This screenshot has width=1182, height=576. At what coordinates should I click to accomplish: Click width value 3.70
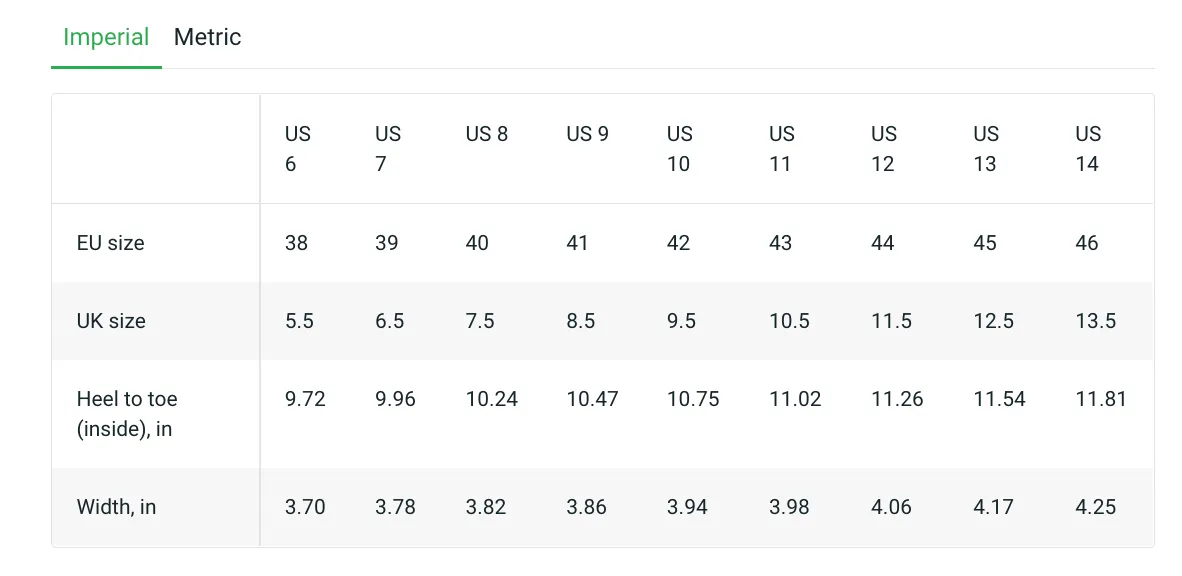(x=305, y=507)
